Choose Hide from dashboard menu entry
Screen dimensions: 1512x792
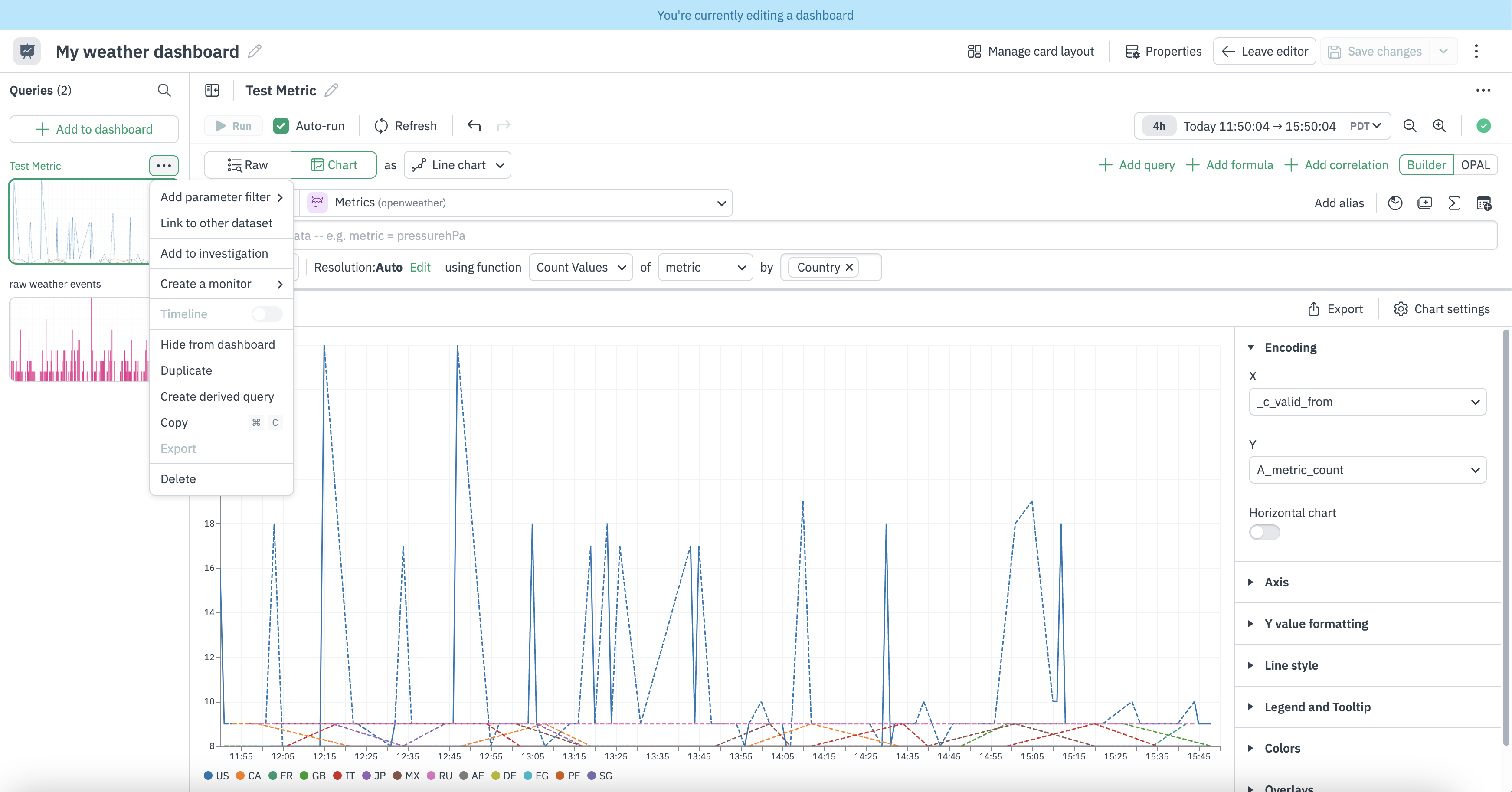tap(217, 345)
